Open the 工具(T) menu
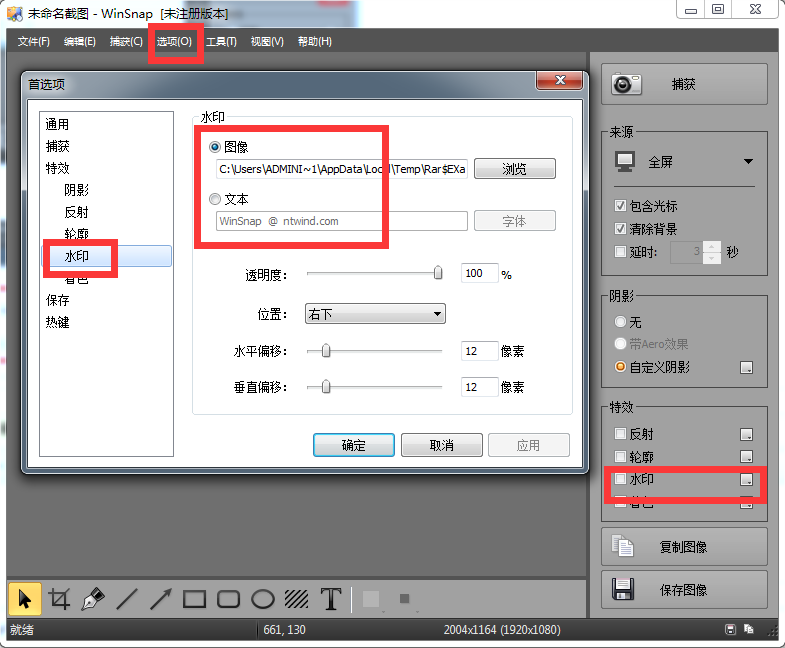 point(221,42)
